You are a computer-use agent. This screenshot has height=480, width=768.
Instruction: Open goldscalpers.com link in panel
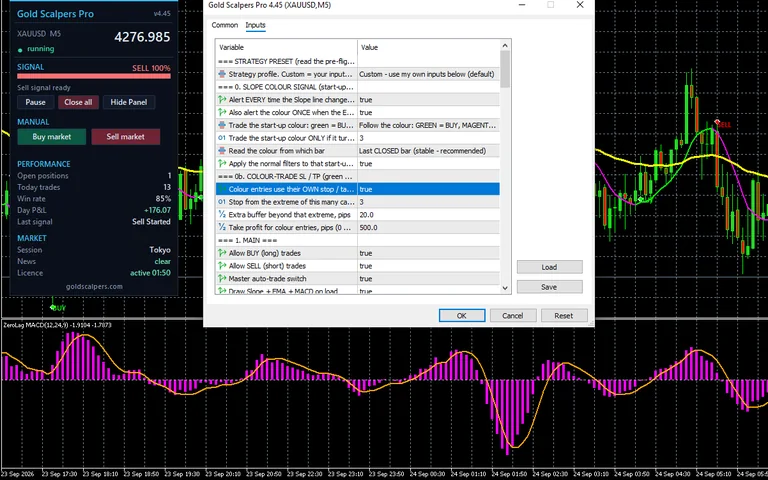coord(94,286)
